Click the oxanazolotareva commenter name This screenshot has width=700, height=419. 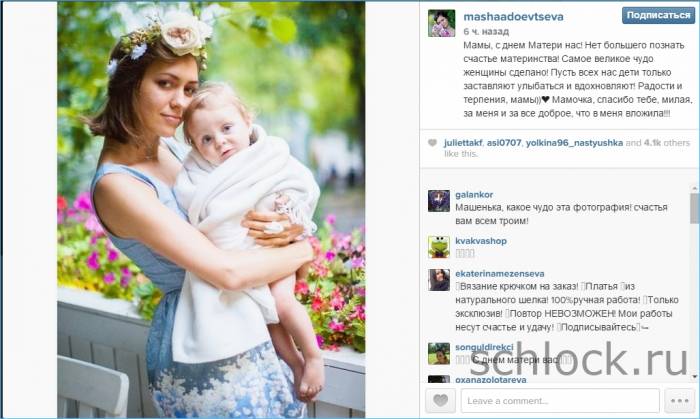click(490, 380)
